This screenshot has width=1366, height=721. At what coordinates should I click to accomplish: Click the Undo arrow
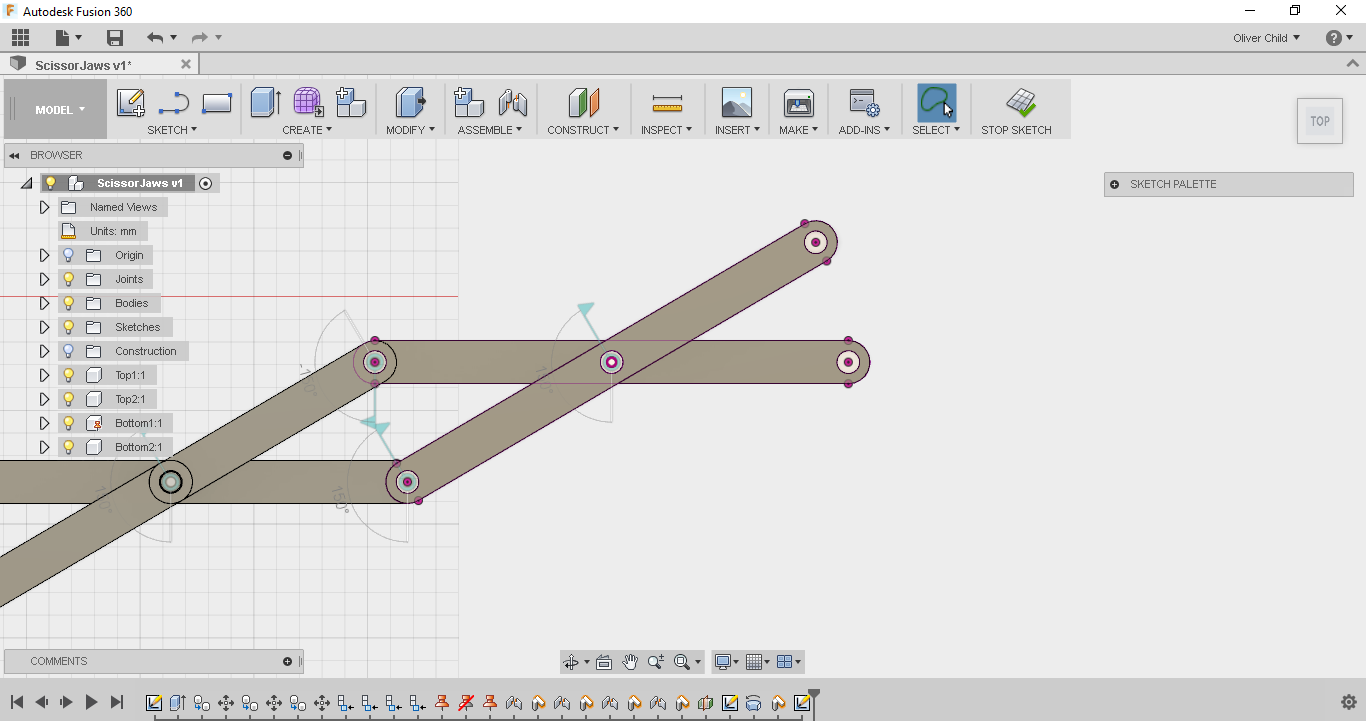154,38
